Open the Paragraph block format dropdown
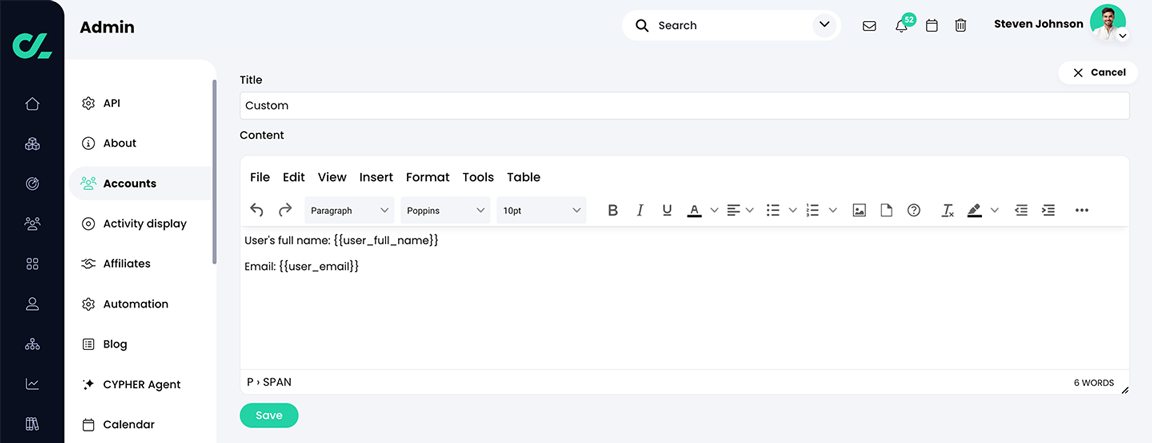 349,210
